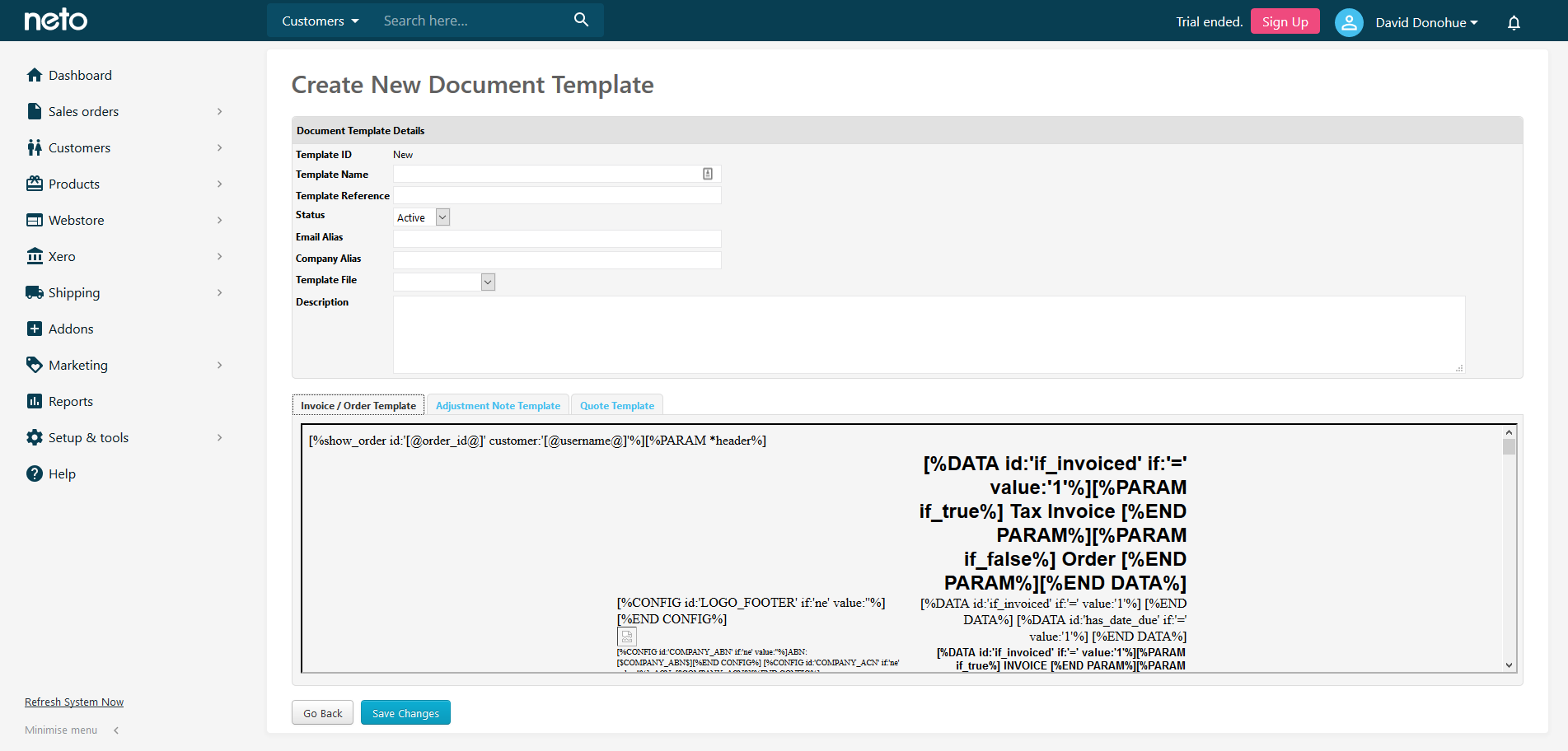Click Save Changes button
The width and height of the screenshot is (1568, 751).
pyautogui.click(x=405, y=712)
